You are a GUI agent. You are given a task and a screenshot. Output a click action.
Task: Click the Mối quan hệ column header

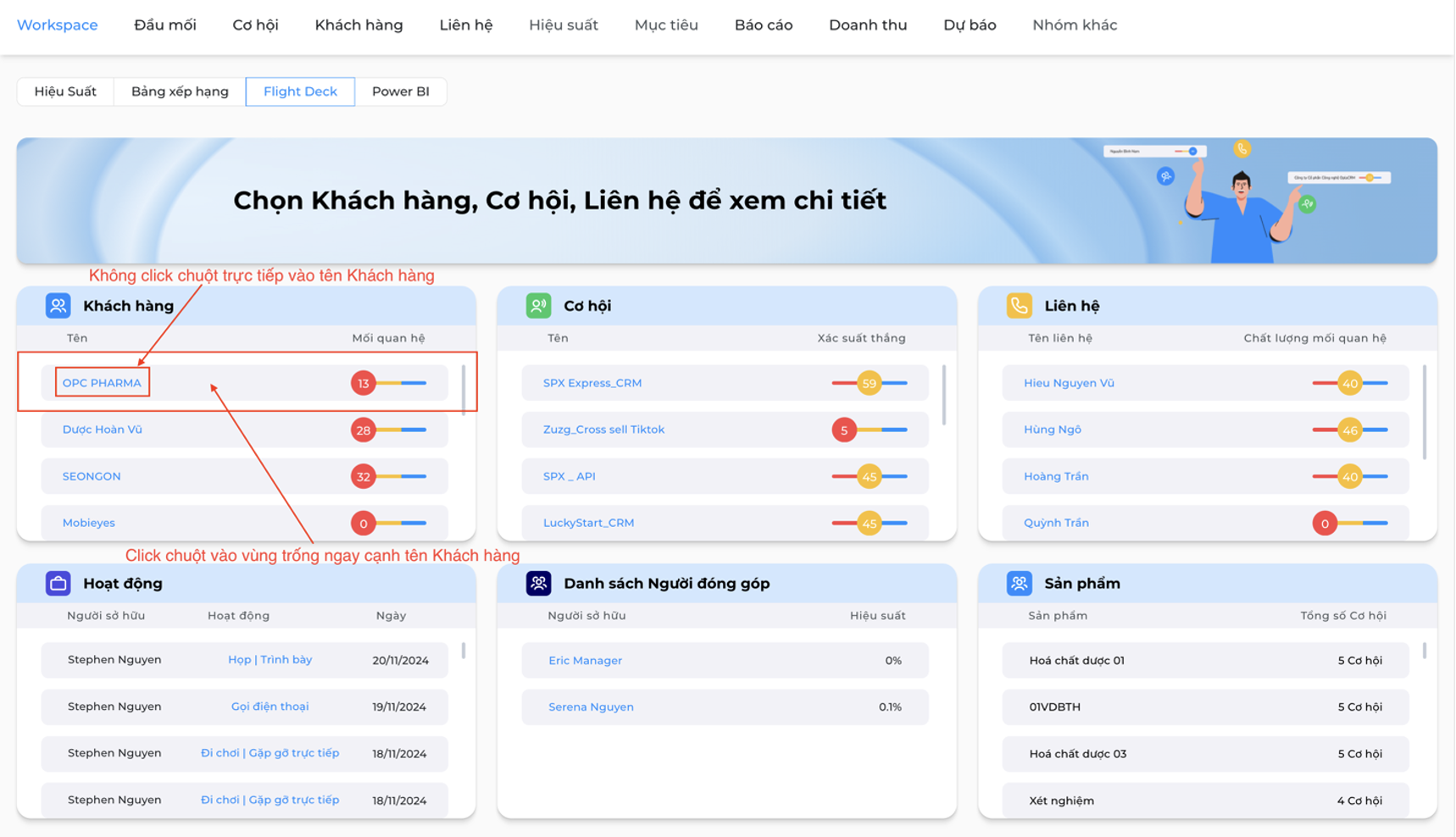coord(388,338)
